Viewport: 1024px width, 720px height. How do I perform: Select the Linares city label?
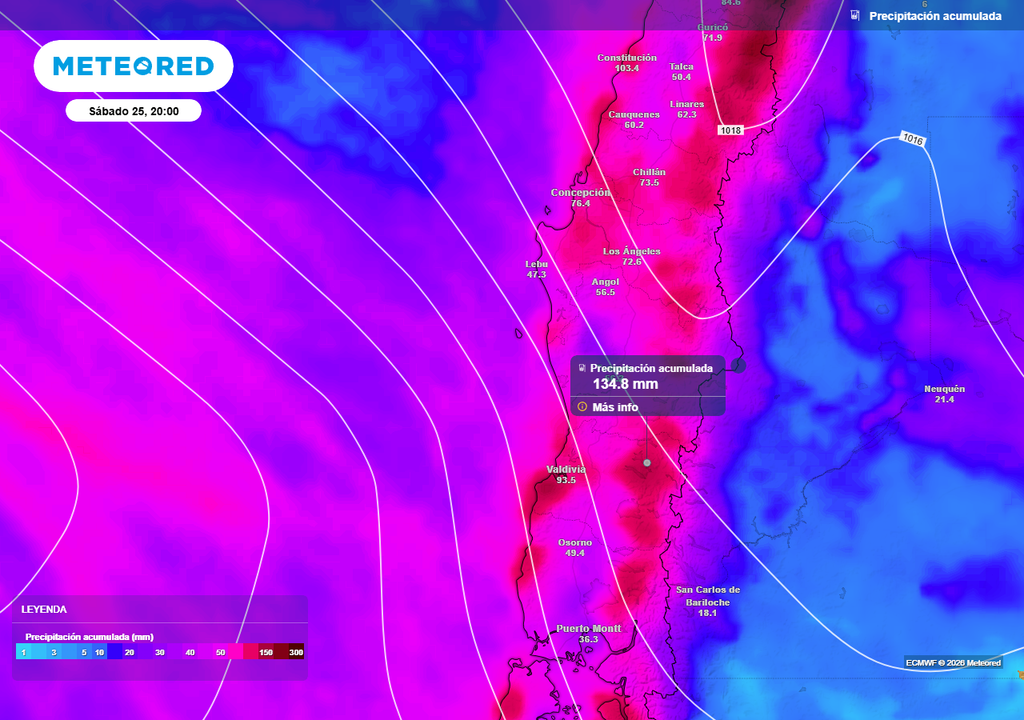click(x=687, y=109)
